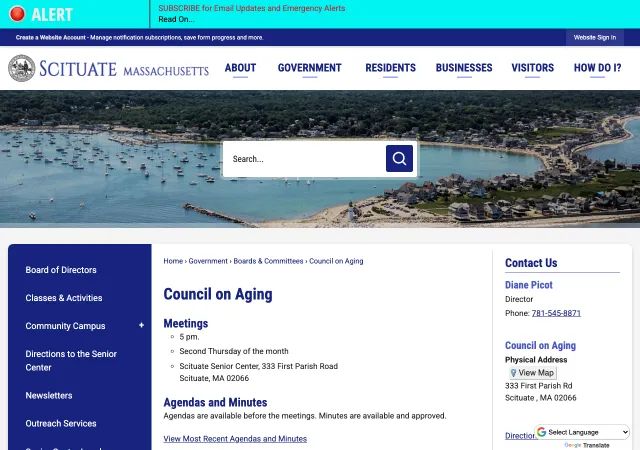640x450 pixels.
Task: Open the Subscribe for Email Updates alert
Action: pos(251,8)
